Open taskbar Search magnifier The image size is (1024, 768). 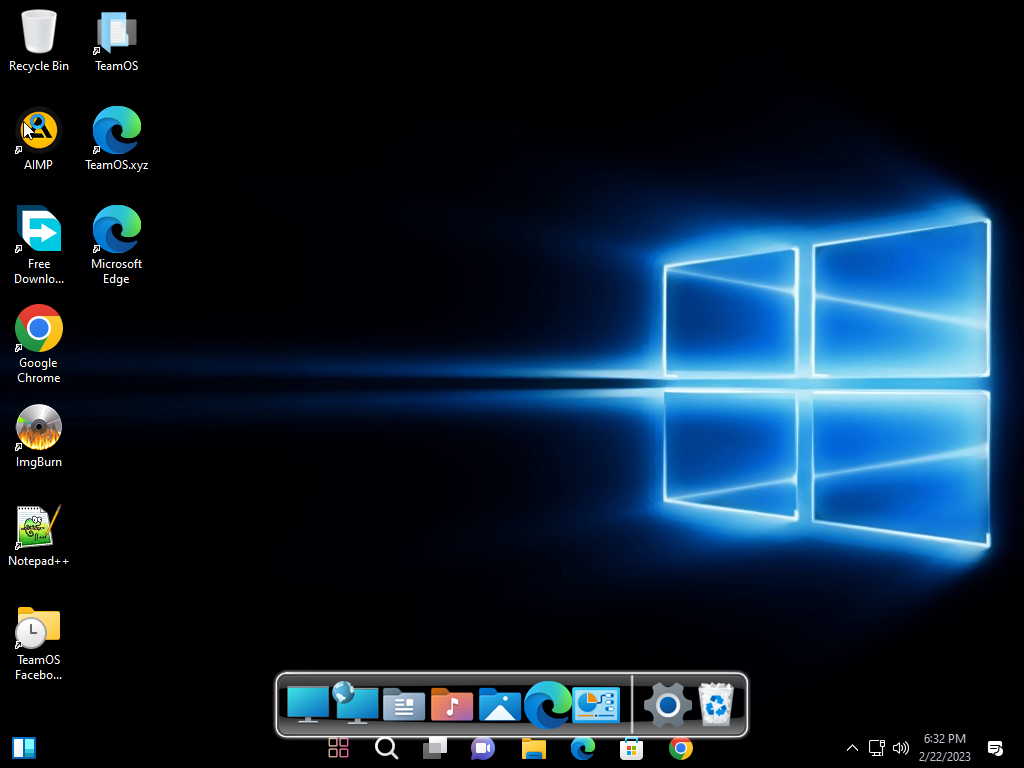tap(387, 748)
